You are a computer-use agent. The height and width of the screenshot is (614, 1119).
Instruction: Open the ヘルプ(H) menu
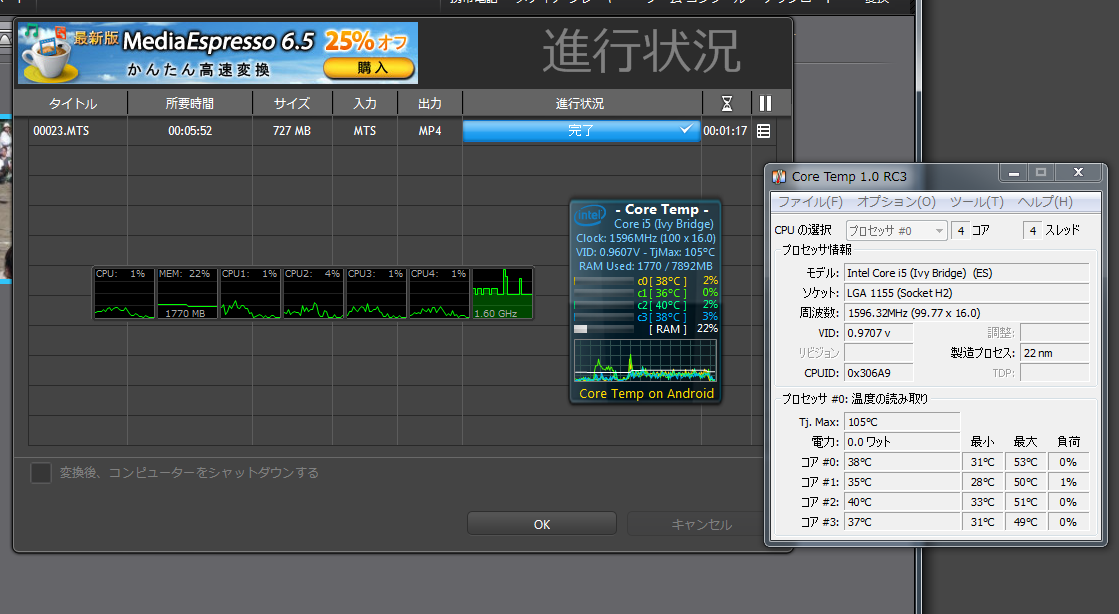1045,202
